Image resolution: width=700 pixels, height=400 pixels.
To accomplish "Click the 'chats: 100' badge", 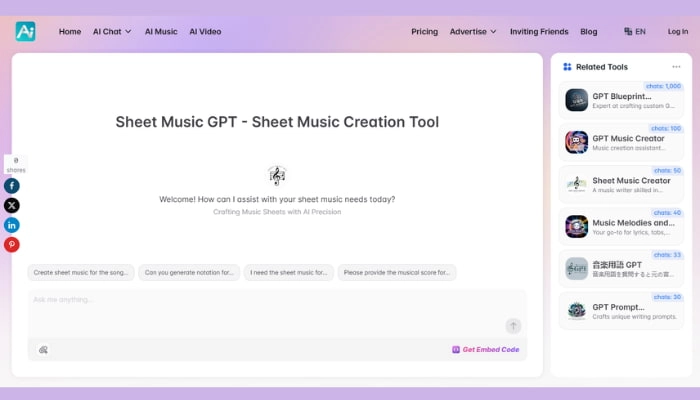I will tap(666, 129).
